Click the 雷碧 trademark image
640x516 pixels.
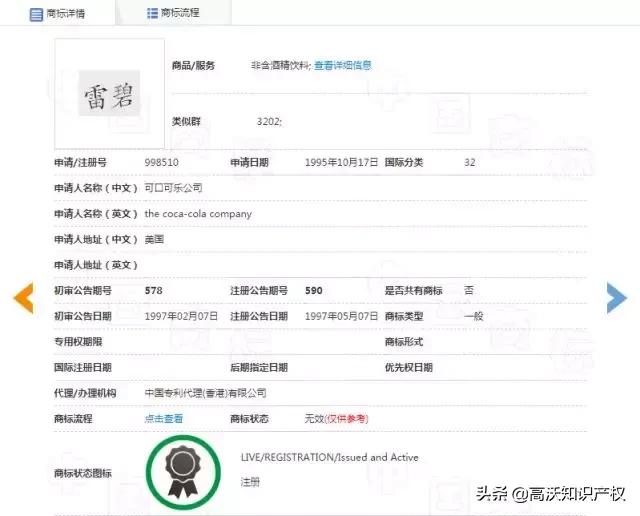[109, 93]
